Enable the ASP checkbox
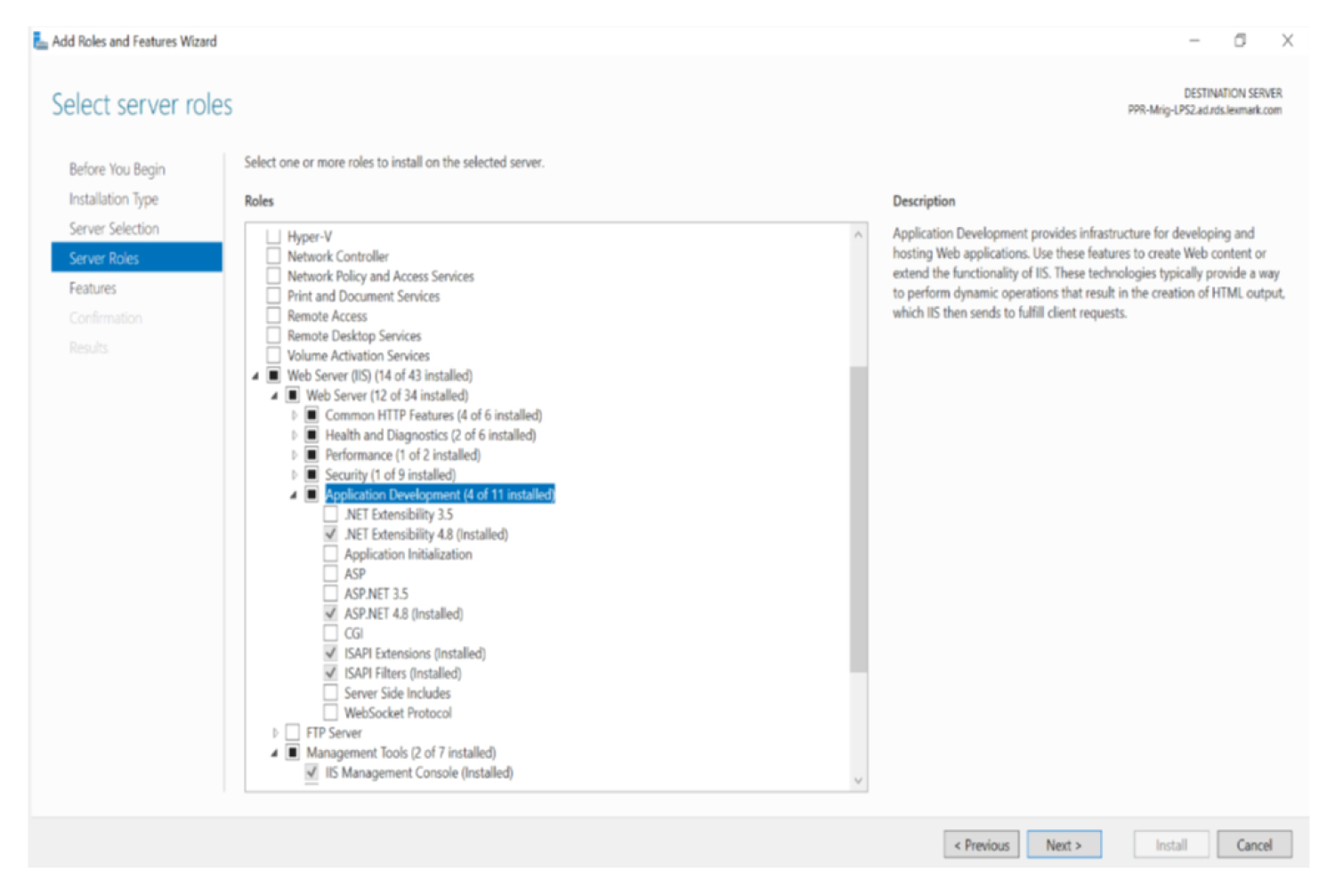Screen dimensions: 1335x896 pyautogui.click(x=331, y=574)
